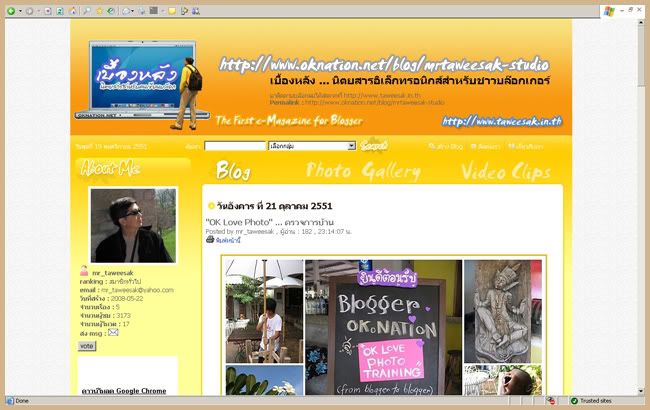This screenshot has width=650, height=410.
Task: Click the Windows flag logo in toolbar corner
Action: point(609,11)
